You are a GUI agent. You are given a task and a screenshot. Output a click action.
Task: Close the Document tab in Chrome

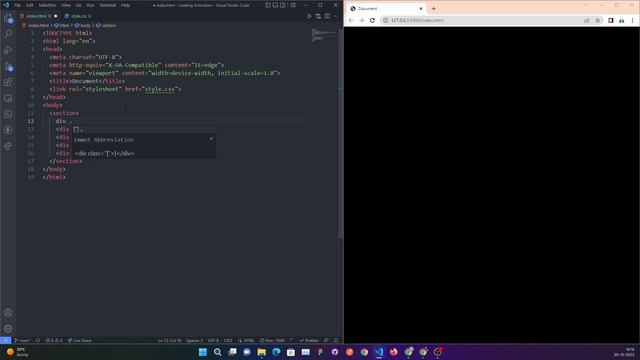(x=421, y=8)
